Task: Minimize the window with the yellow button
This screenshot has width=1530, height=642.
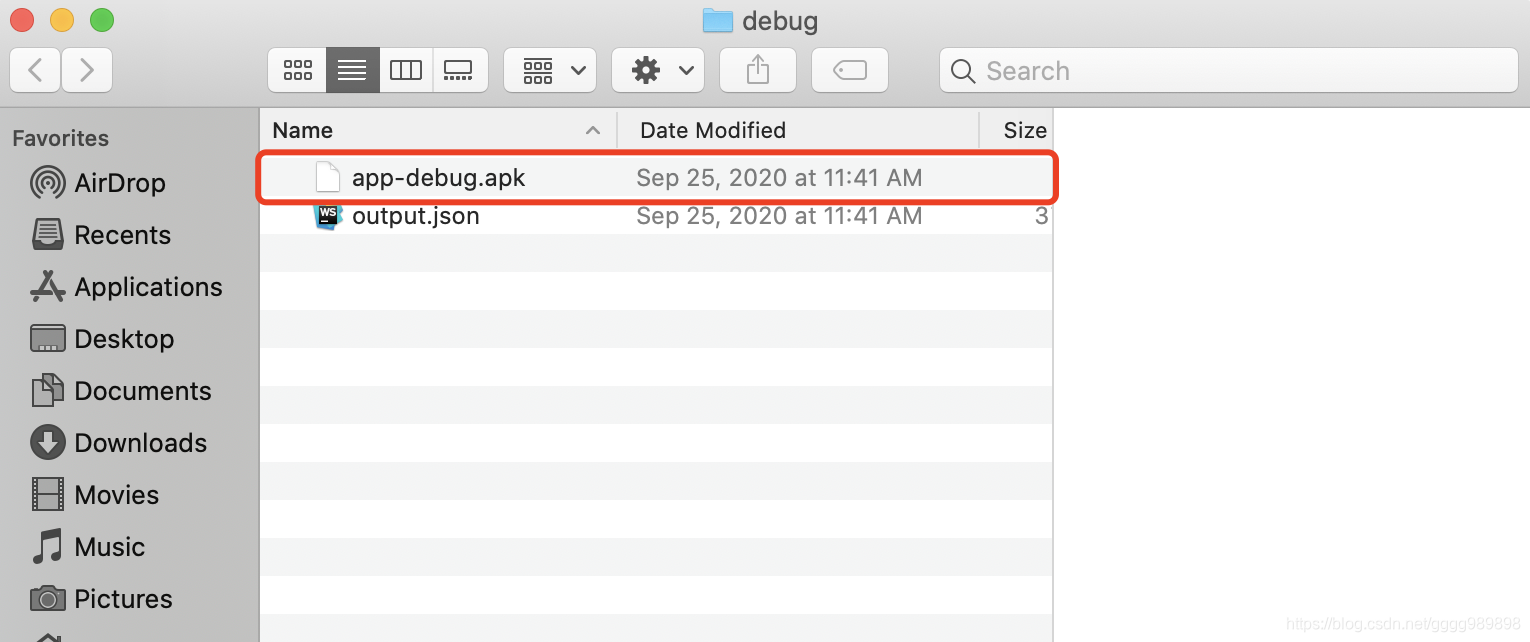Action: [x=62, y=20]
